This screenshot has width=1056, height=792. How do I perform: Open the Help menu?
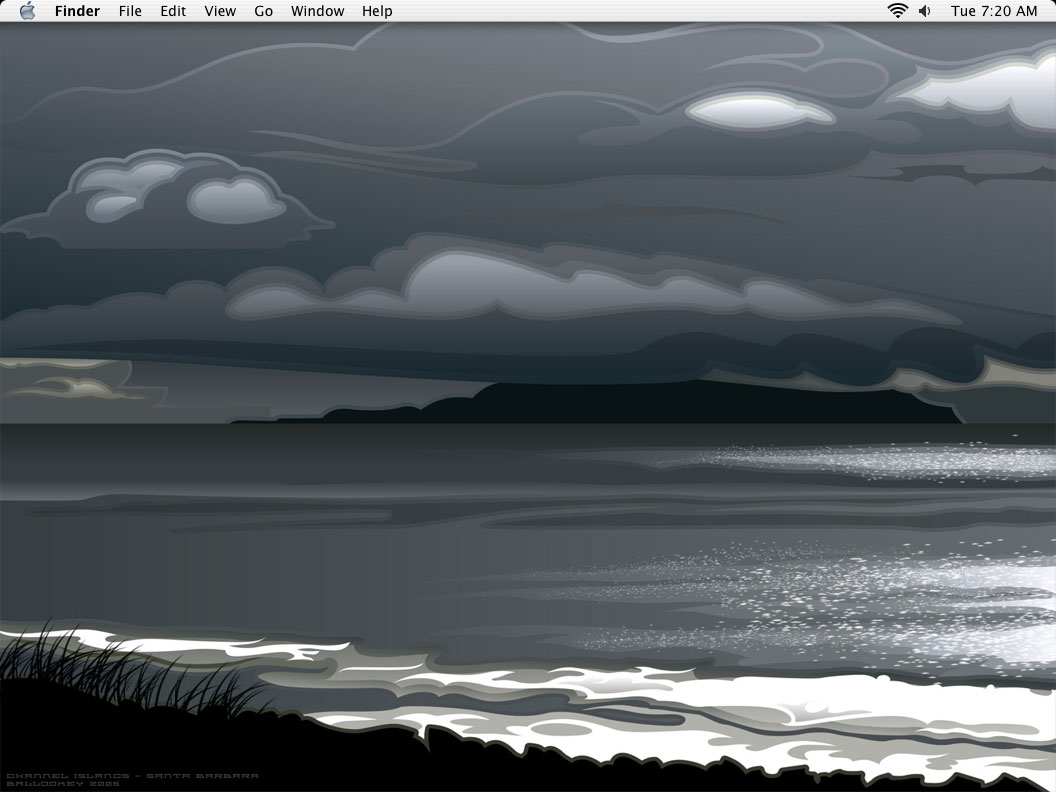tap(377, 11)
